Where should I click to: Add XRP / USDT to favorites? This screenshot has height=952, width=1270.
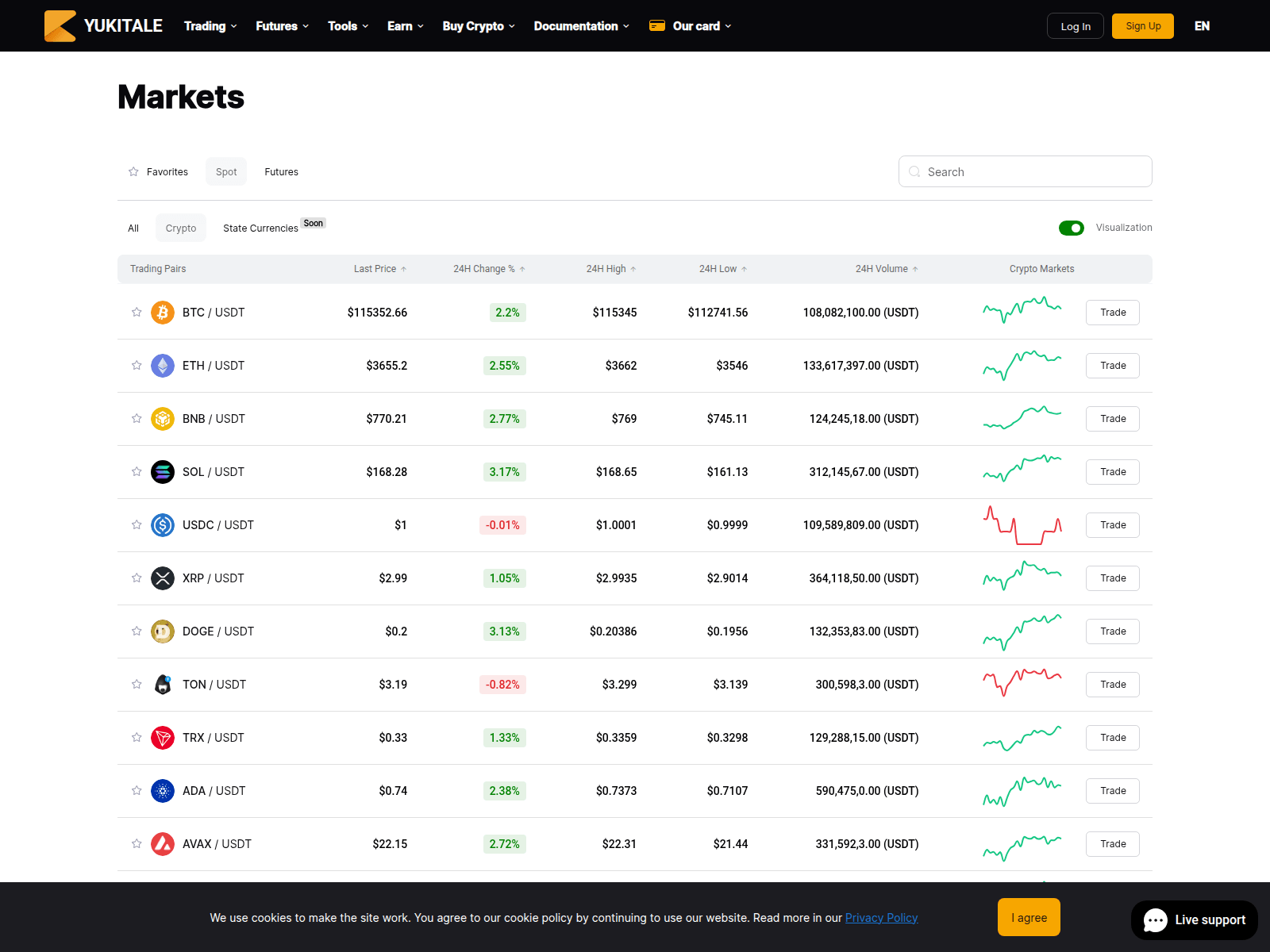coord(137,578)
